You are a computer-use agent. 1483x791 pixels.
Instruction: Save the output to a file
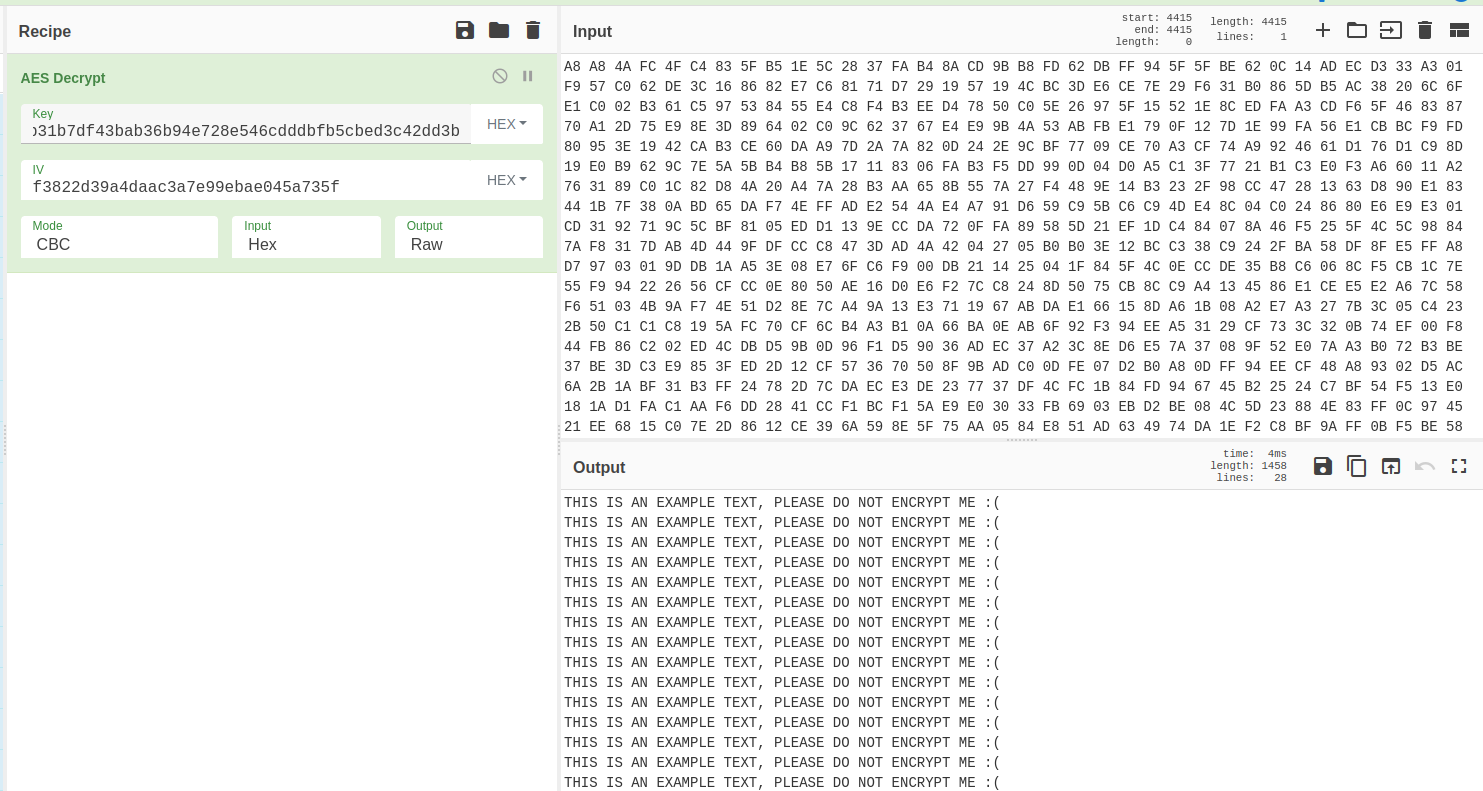[x=1322, y=466]
